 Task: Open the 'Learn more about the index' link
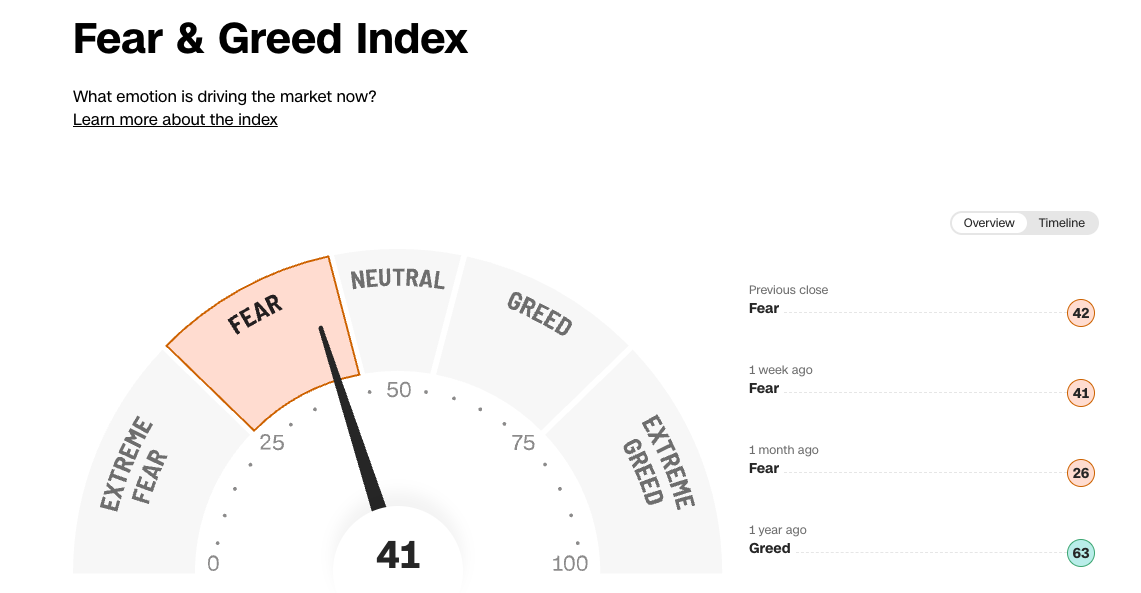[175, 120]
